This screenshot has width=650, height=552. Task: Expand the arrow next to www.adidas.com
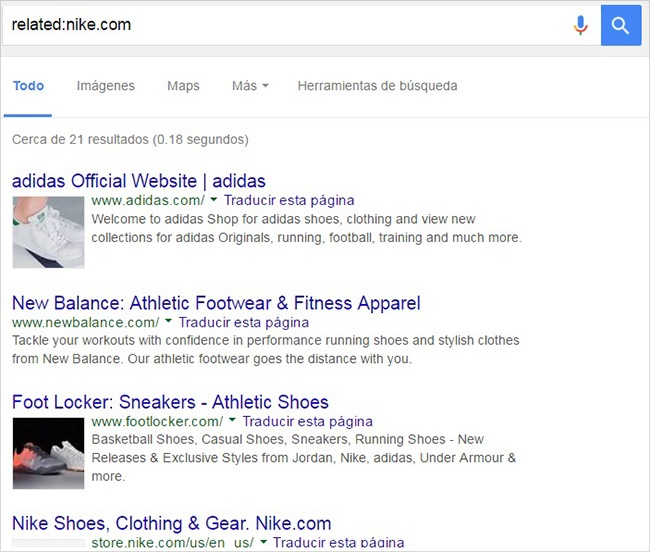[214, 200]
